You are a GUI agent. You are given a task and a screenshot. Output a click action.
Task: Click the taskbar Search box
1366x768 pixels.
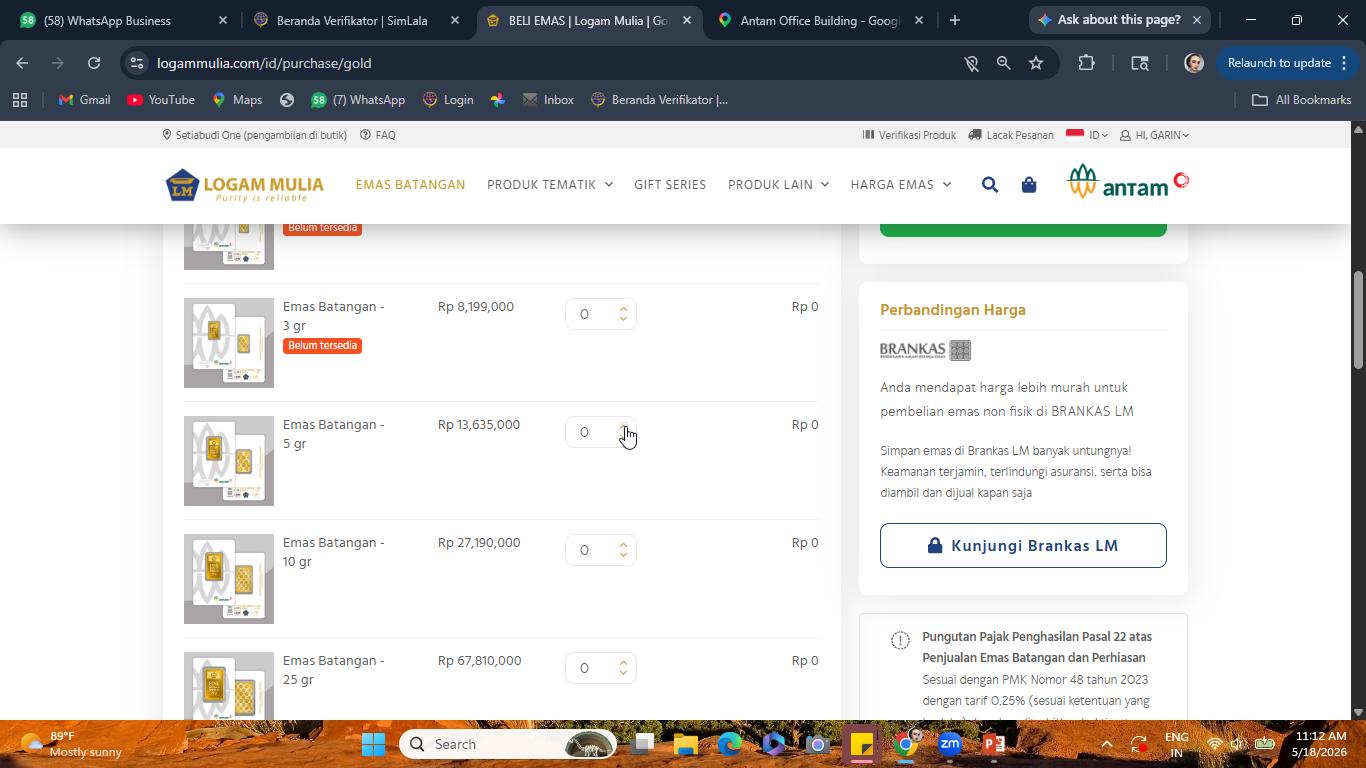[x=510, y=744]
